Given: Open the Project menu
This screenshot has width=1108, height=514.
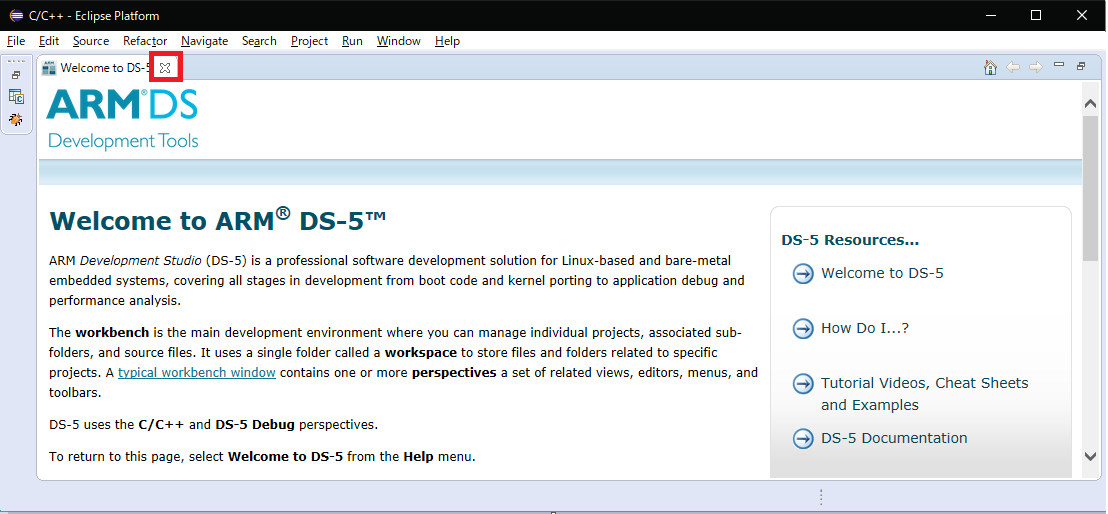Looking at the screenshot, I should pos(310,41).
